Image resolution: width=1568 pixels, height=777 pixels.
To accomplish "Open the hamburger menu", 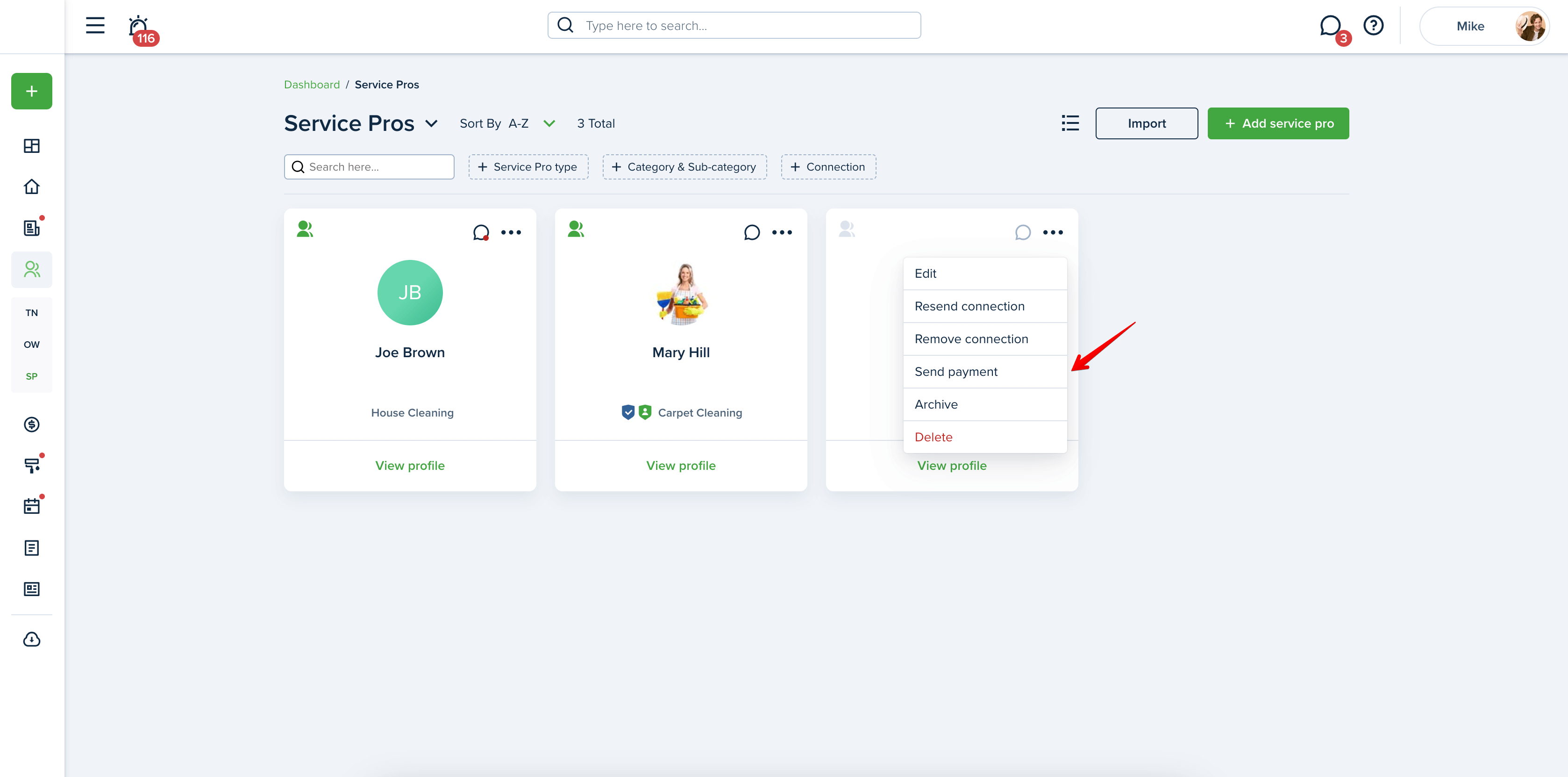I will pos(95,26).
